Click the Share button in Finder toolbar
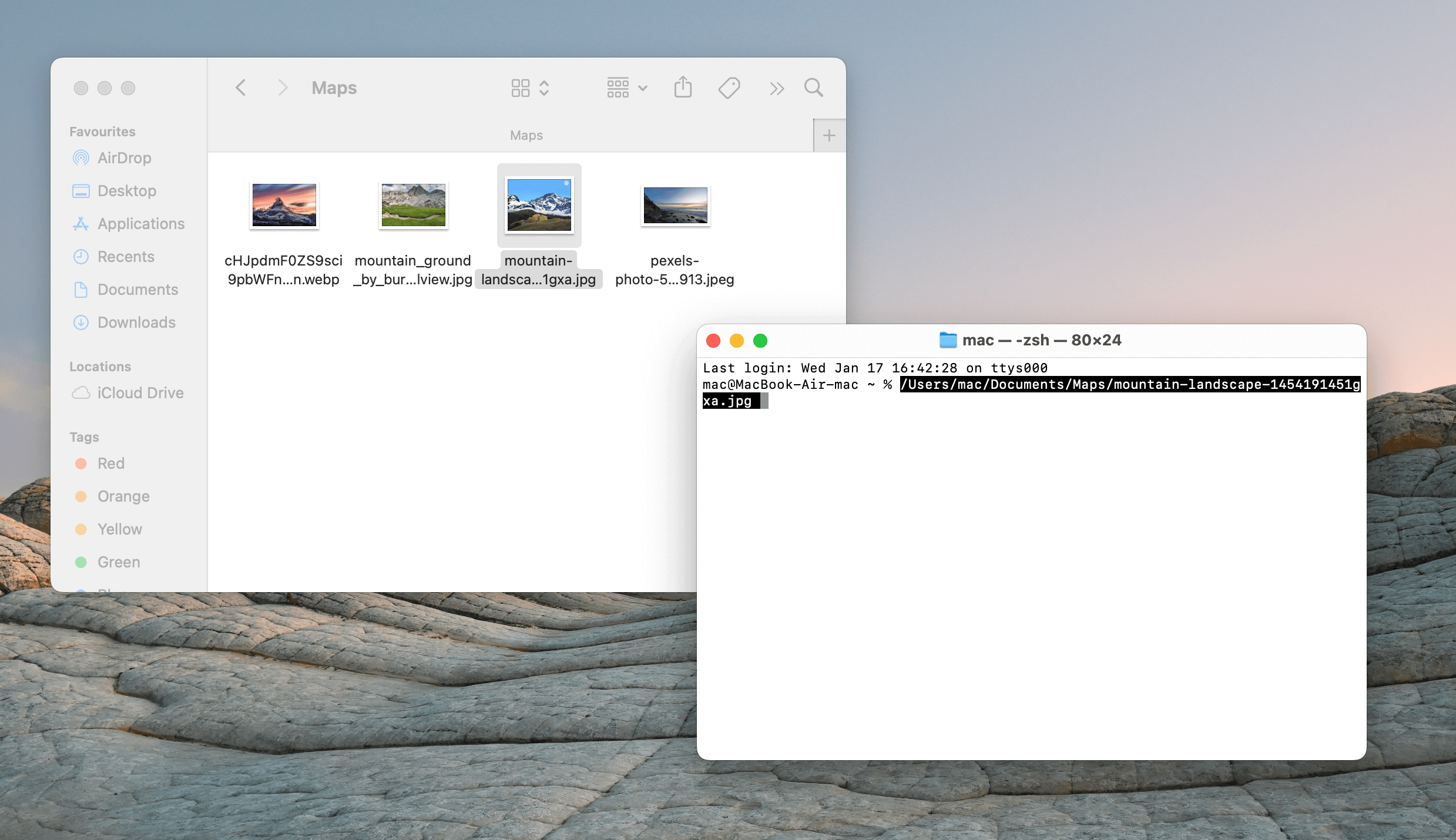This screenshot has height=840, width=1456. click(683, 87)
